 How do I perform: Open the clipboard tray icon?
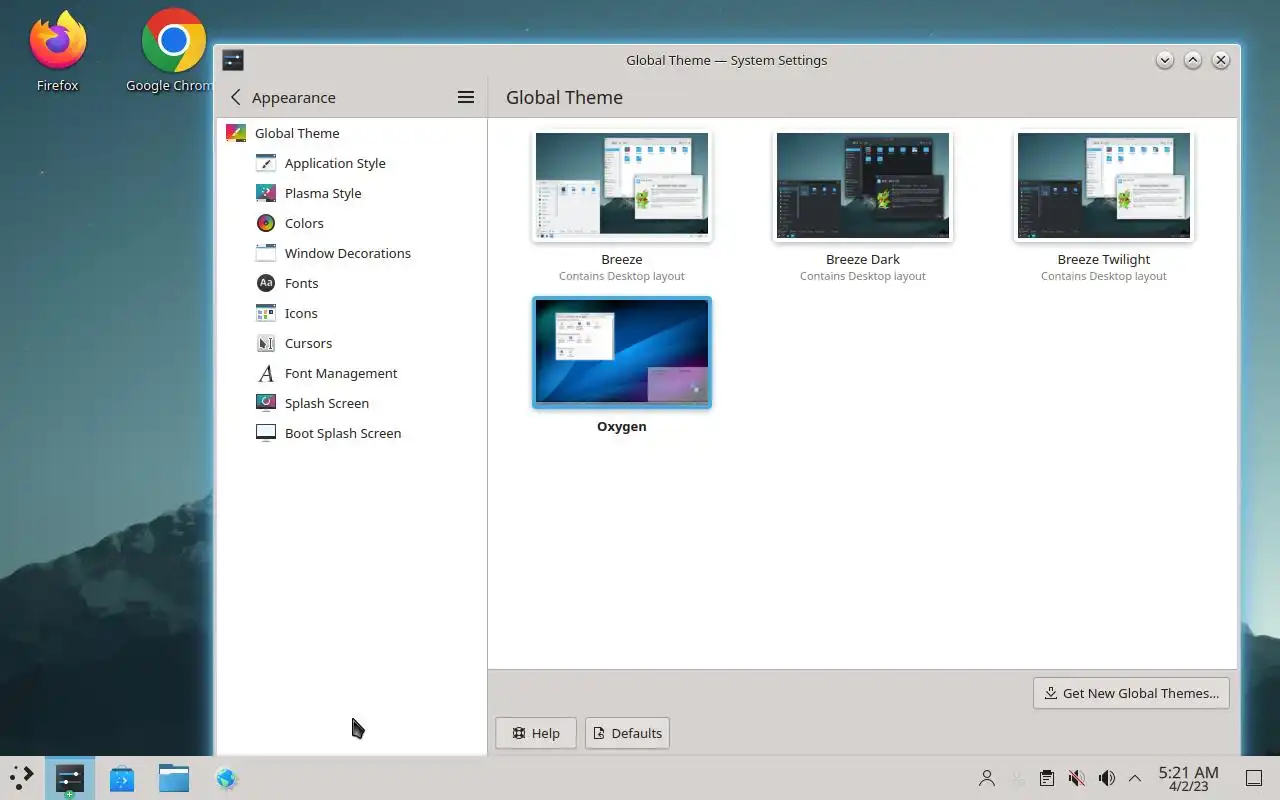pyautogui.click(x=1046, y=778)
